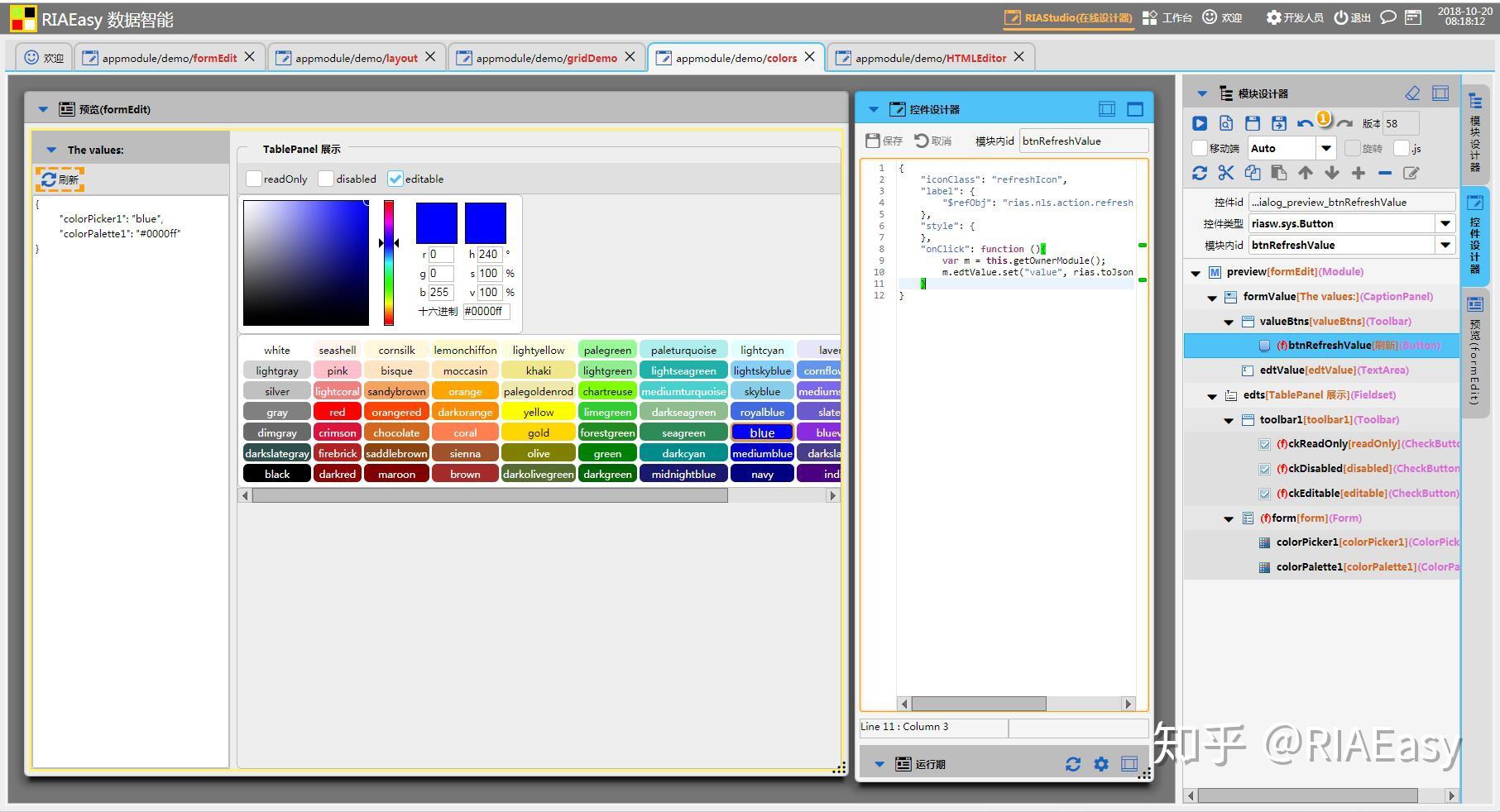
Task: Select the gold color swatch
Action: point(538,432)
